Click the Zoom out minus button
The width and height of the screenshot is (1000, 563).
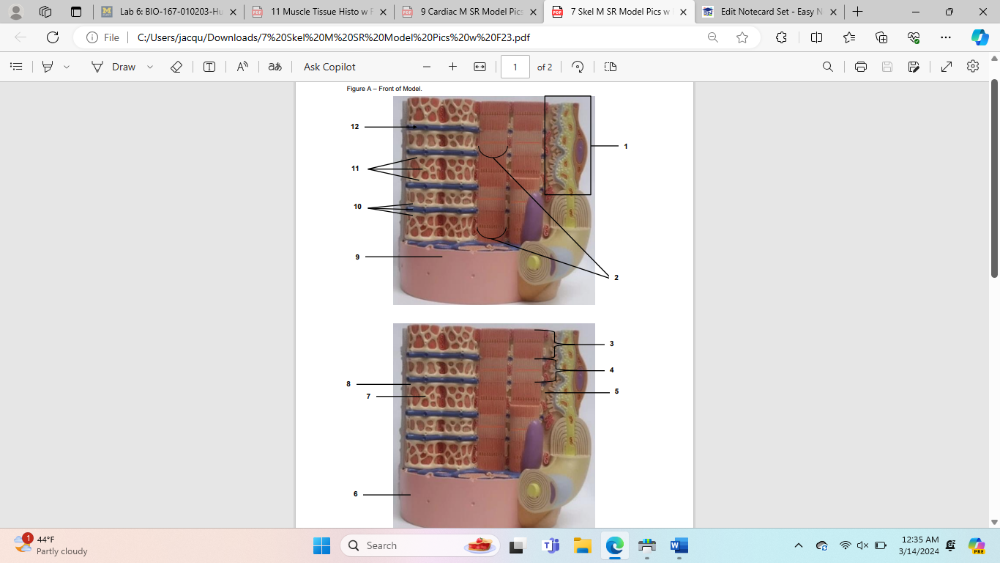point(426,67)
